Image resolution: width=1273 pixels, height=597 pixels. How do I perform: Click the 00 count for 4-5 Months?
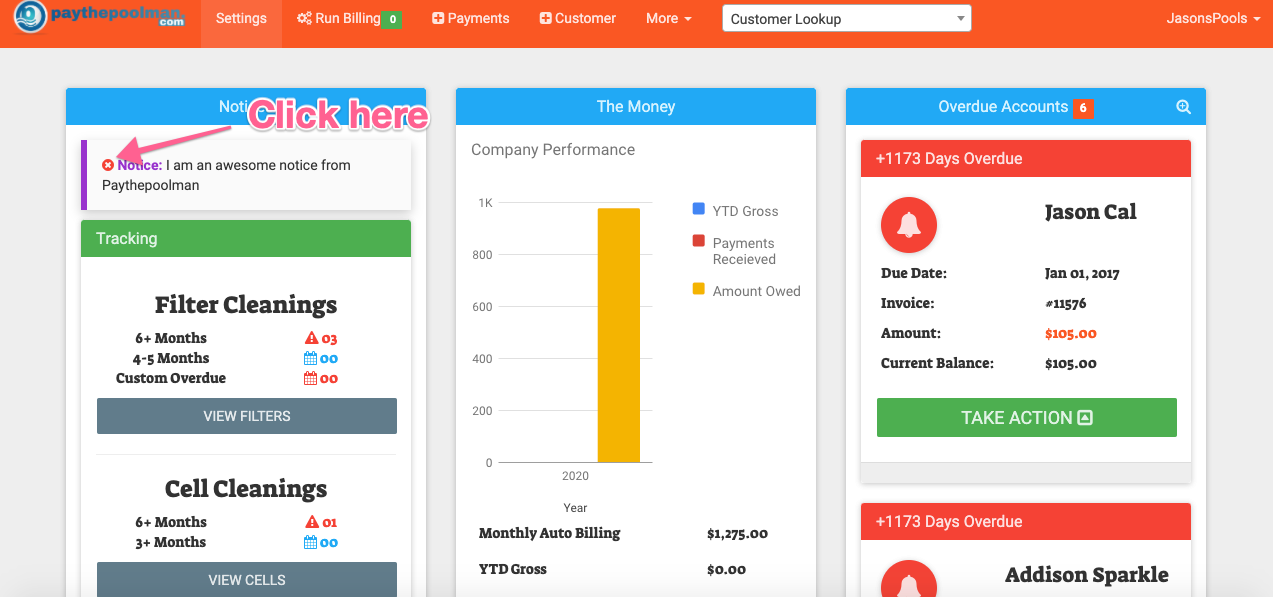pyautogui.click(x=330, y=359)
